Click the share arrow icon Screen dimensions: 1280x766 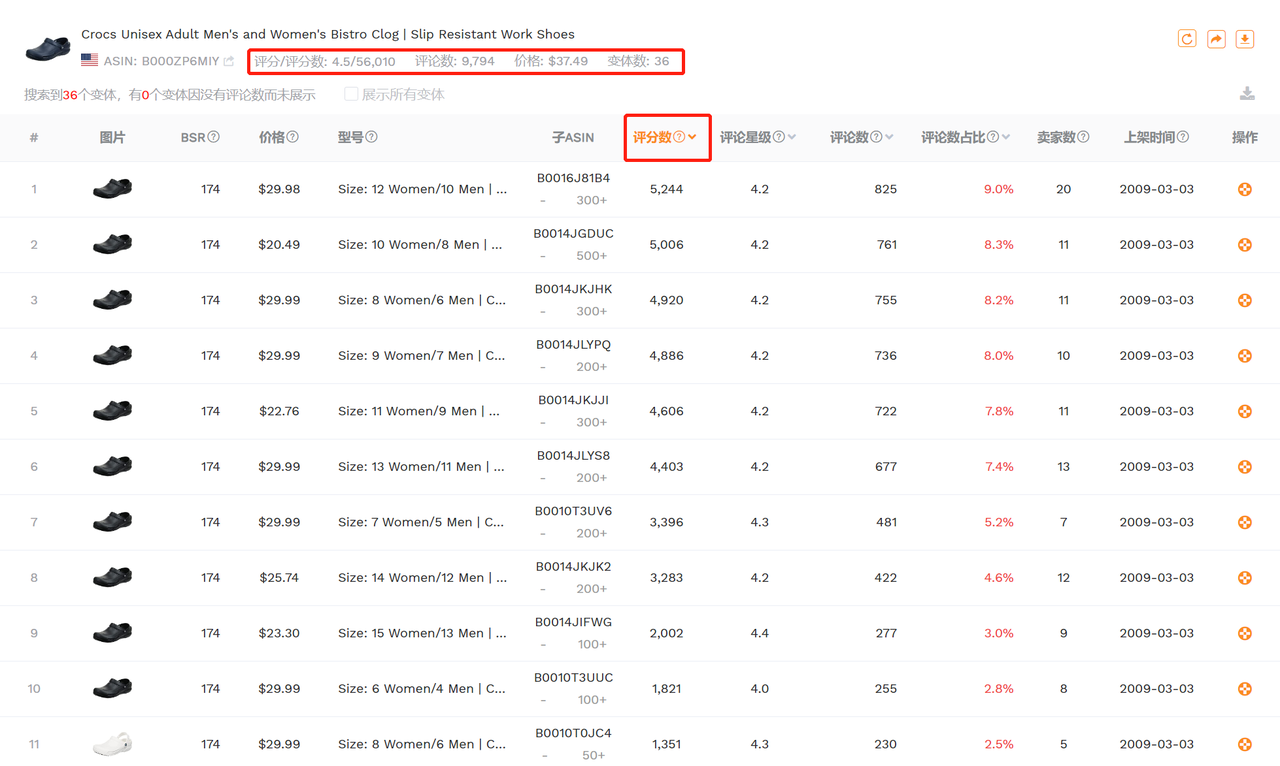[1216, 39]
